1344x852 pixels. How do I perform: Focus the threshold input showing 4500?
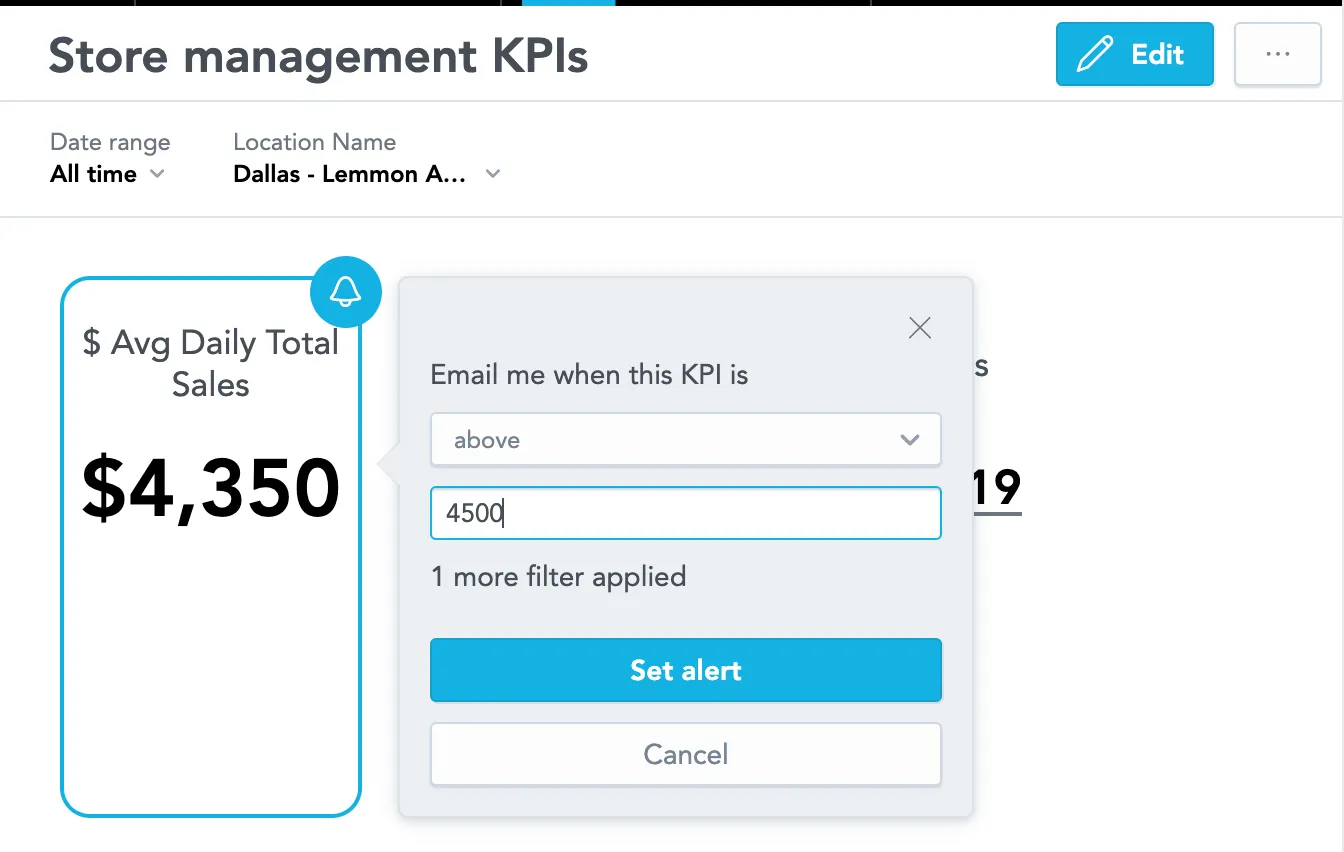pyautogui.click(x=685, y=513)
